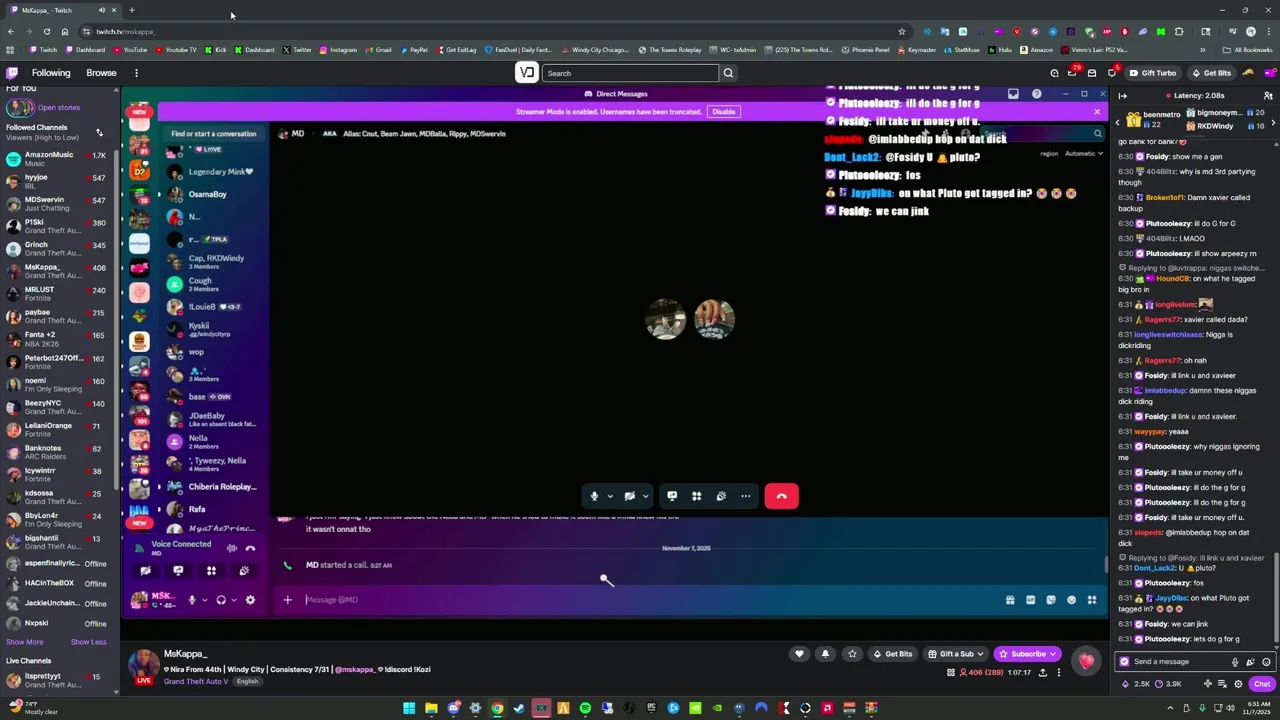Image resolution: width=1280 pixels, height=720 pixels.
Task: Share the stream via share icon
Action: point(1043,673)
